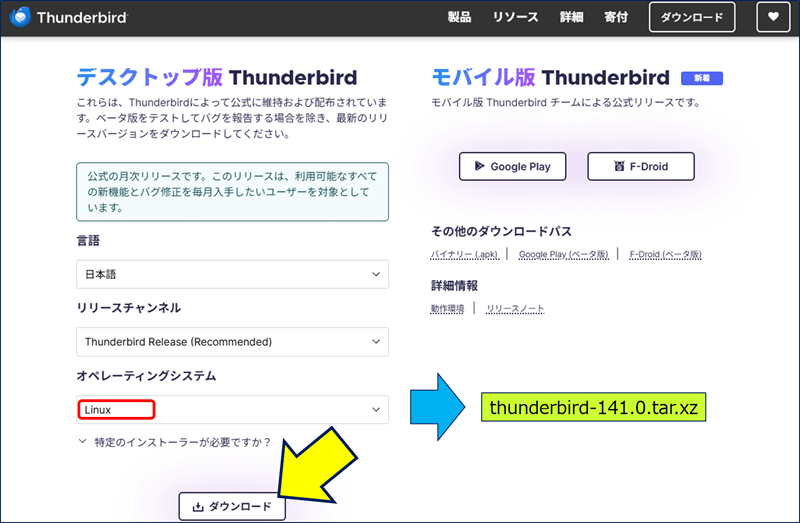800x523 pixels.
Task: Click the desktop ダウンロード button at bottom
Action: coord(232,506)
